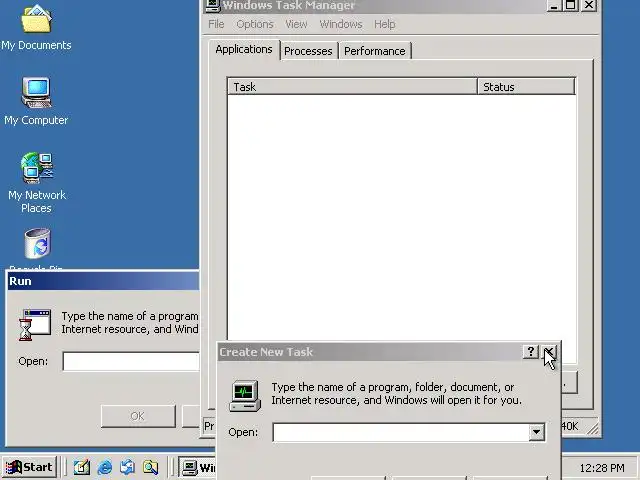Click Task Manager taskbar button
Screen dimensions: 640x480
click(x=198, y=467)
